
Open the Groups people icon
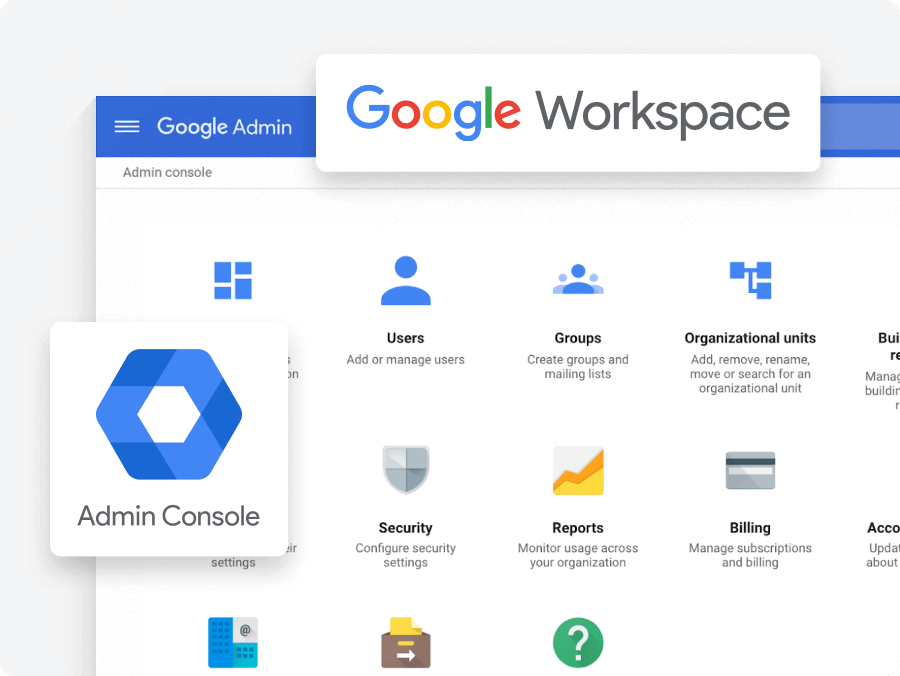point(578,279)
